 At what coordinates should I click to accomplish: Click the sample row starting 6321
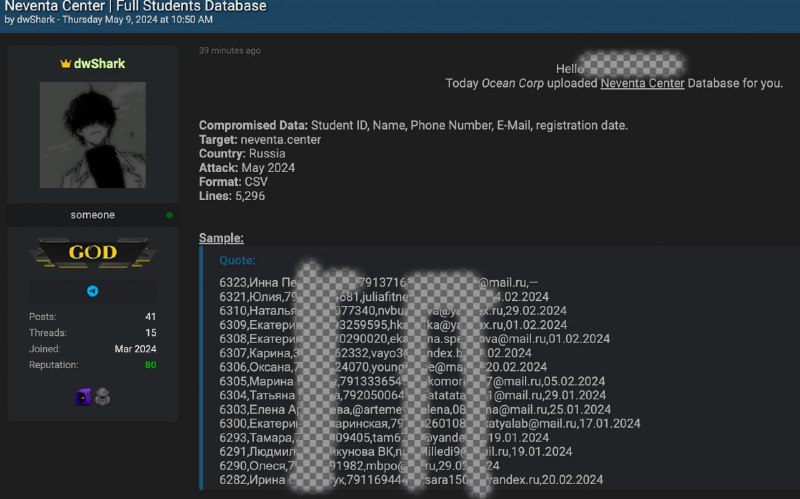tap(384, 296)
